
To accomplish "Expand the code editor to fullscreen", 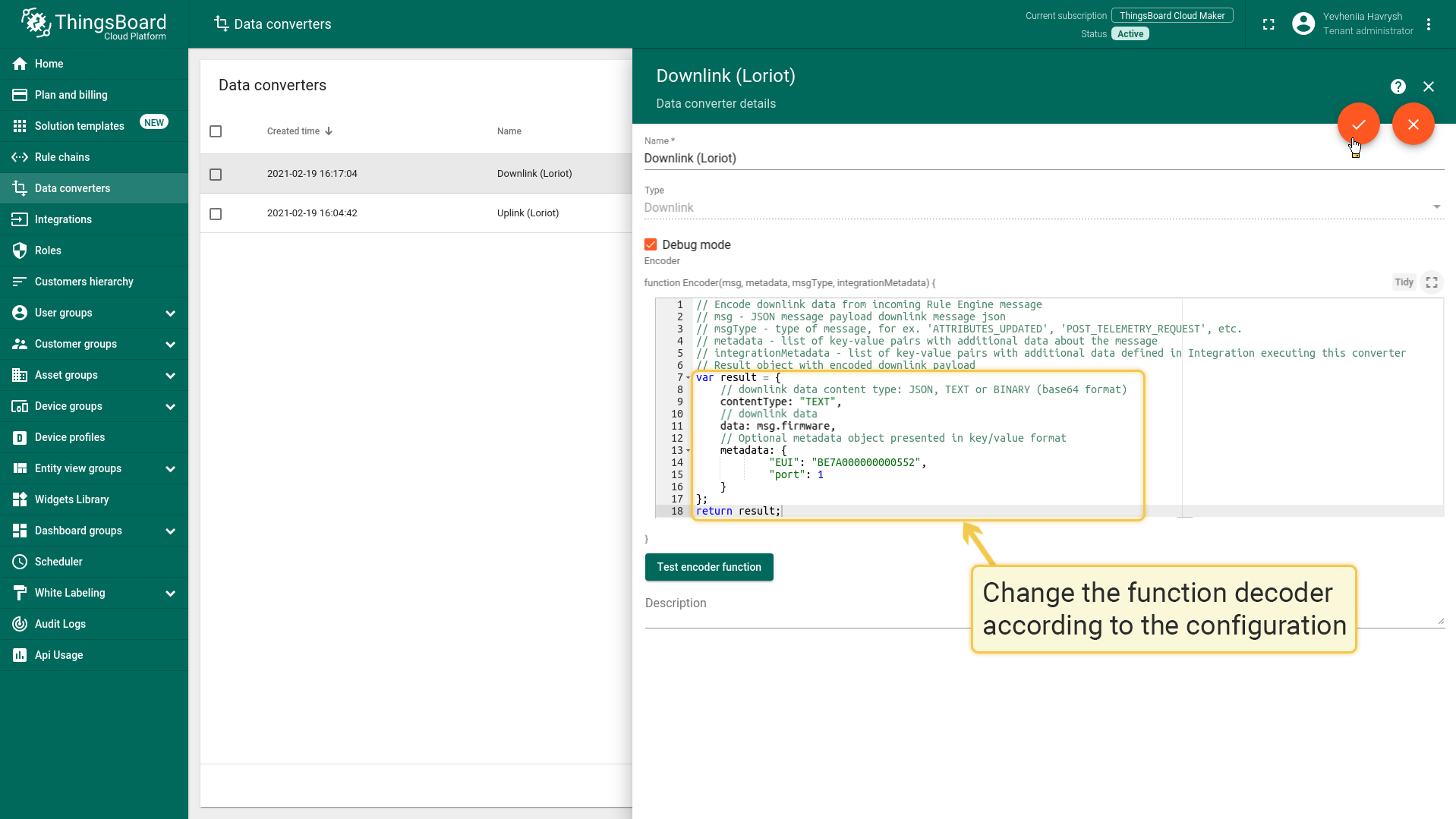I will coord(1432,282).
